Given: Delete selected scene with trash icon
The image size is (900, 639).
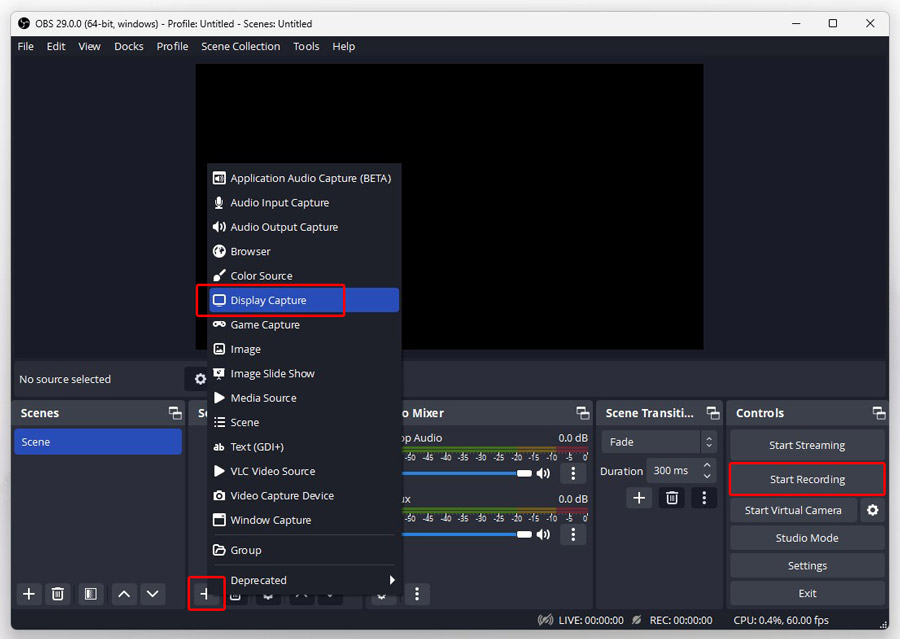Looking at the screenshot, I should point(57,594).
